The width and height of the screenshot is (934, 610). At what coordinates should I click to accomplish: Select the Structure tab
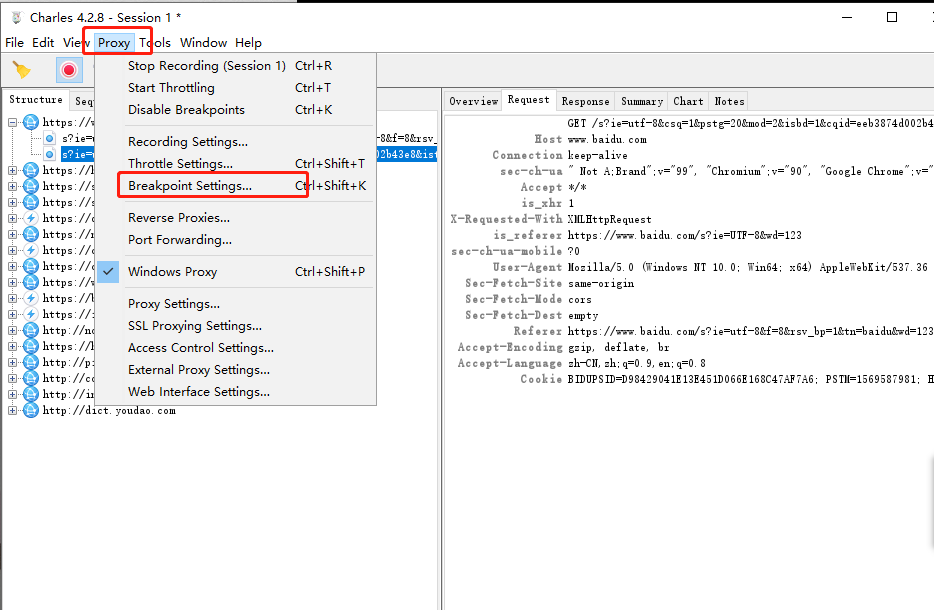(36, 99)
